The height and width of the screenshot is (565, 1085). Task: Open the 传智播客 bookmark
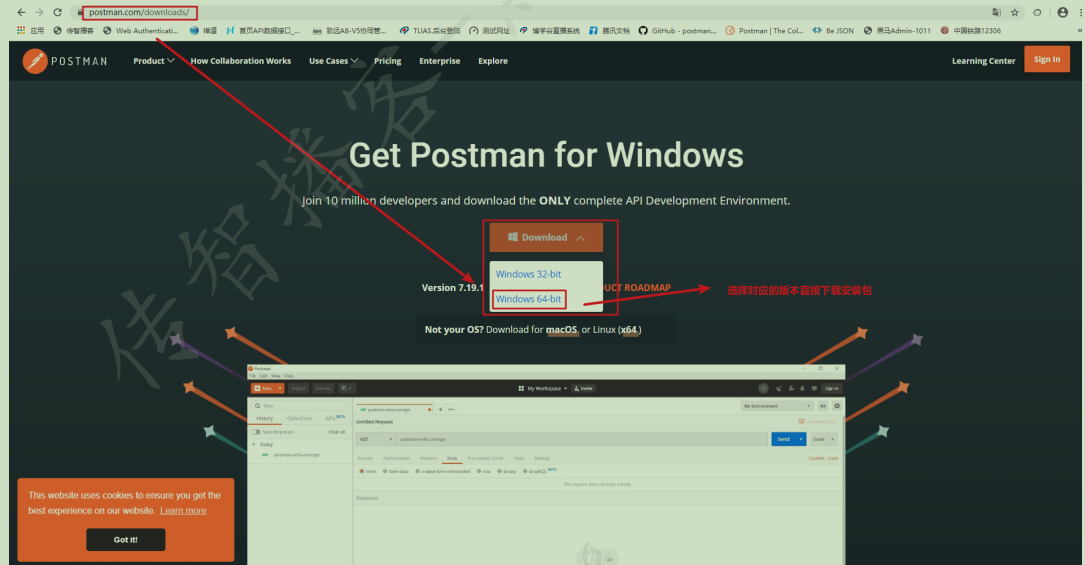pos(73,30)
